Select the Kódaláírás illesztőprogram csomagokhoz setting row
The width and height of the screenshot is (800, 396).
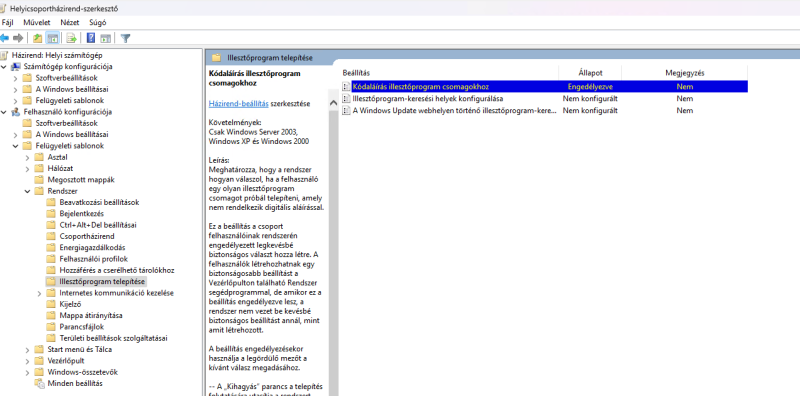pos(545,87)
